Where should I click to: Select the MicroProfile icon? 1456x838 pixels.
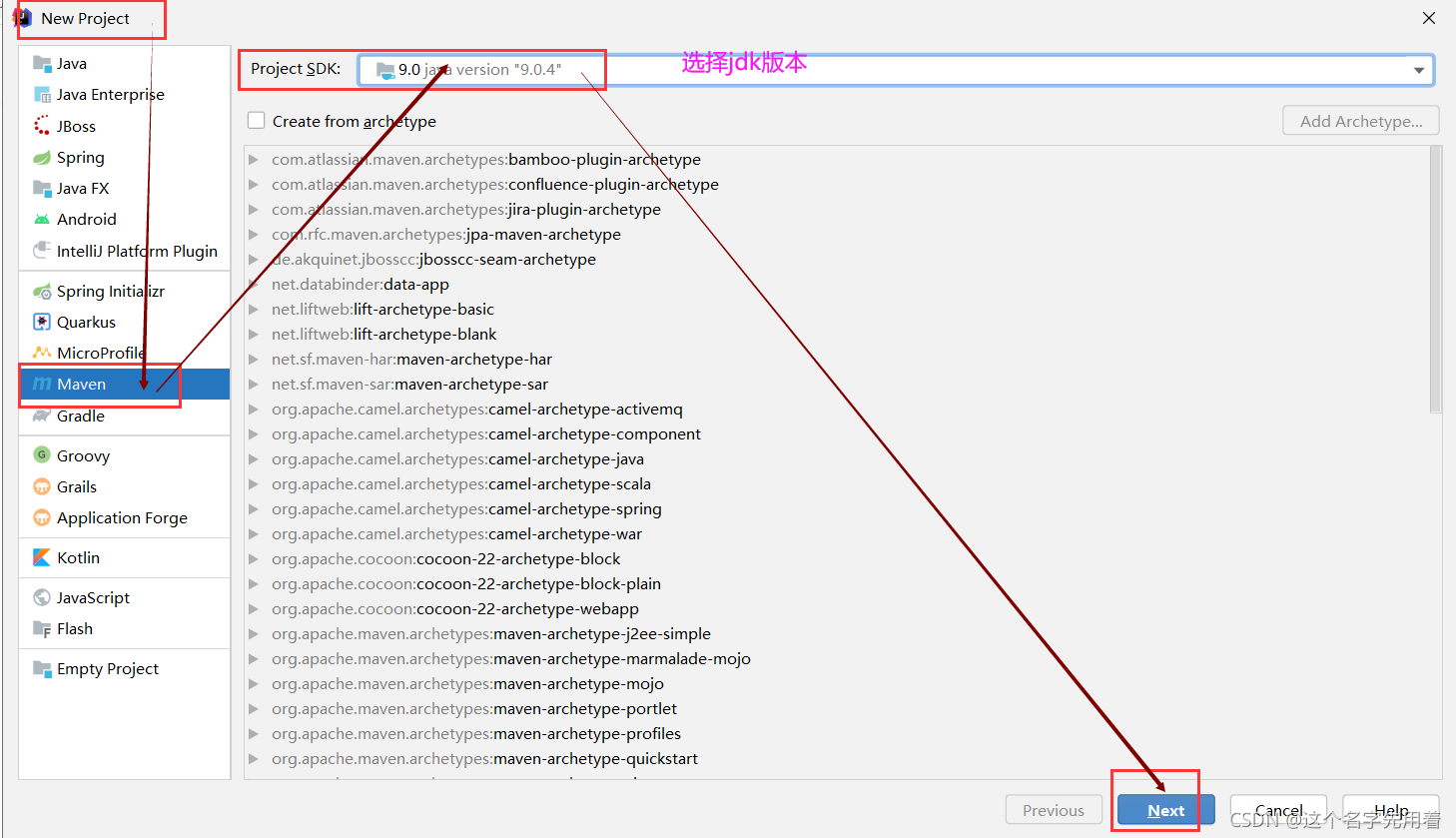pyautogui.click(x=42, y=353)
